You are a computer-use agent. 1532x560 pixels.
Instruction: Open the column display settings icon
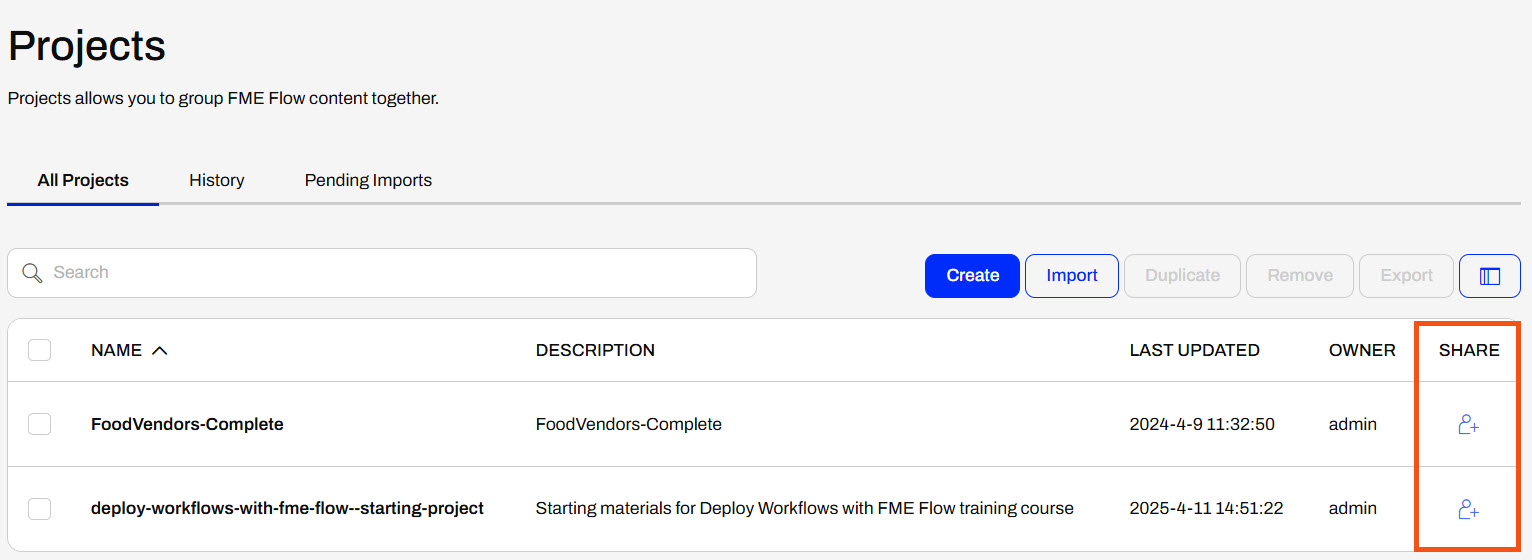click(x=1489, y=276)
